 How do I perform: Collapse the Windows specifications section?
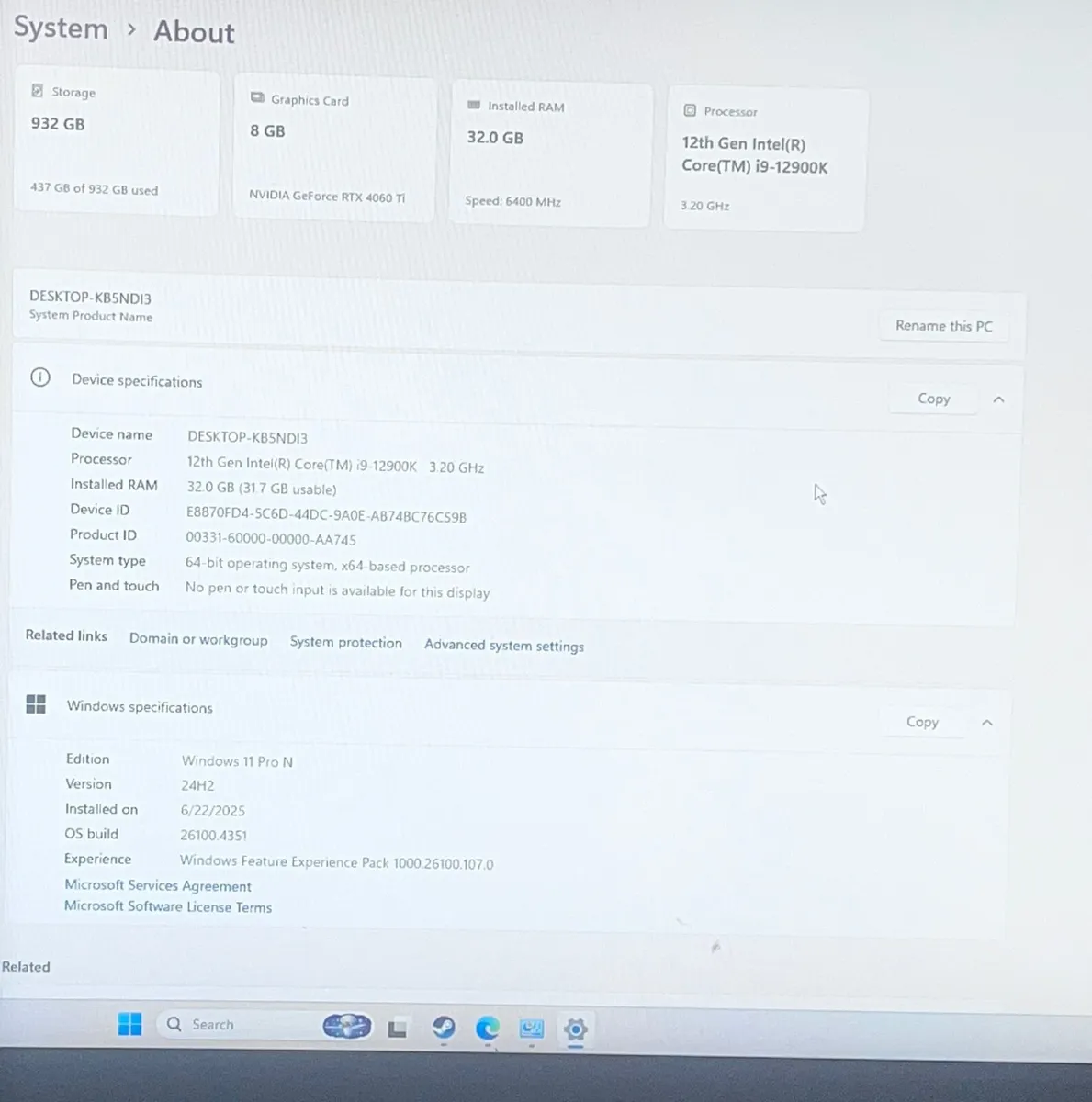(987, 723)
